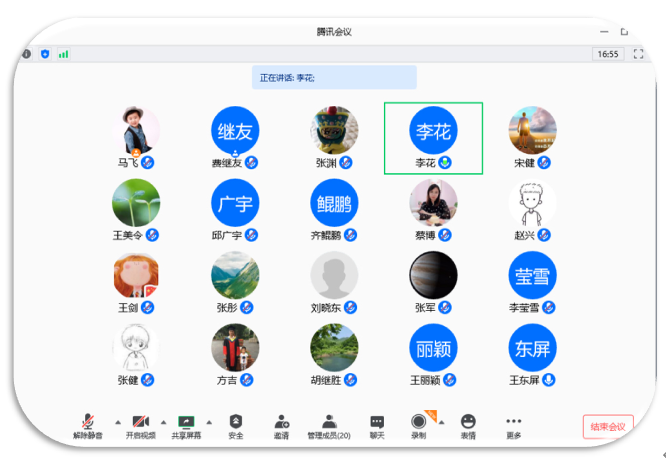Click the name label 刘晓东

pos(326,308)
